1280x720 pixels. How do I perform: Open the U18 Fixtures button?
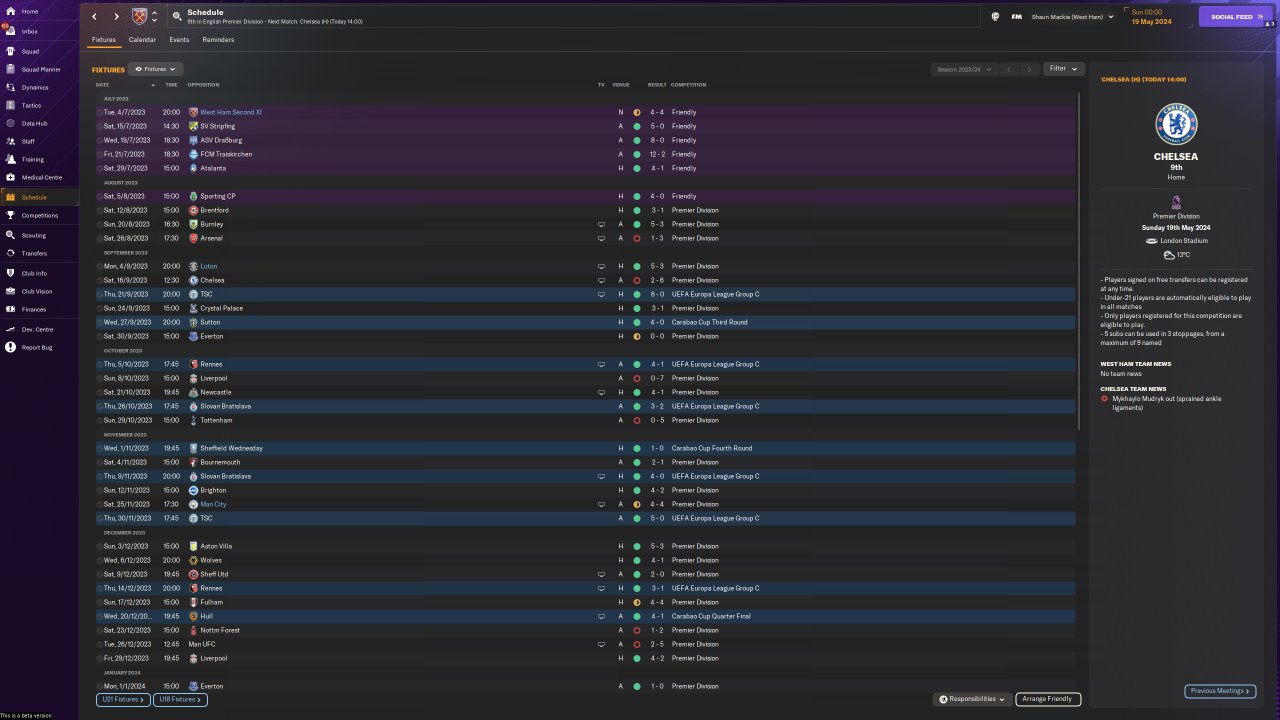tap(181, 700)
